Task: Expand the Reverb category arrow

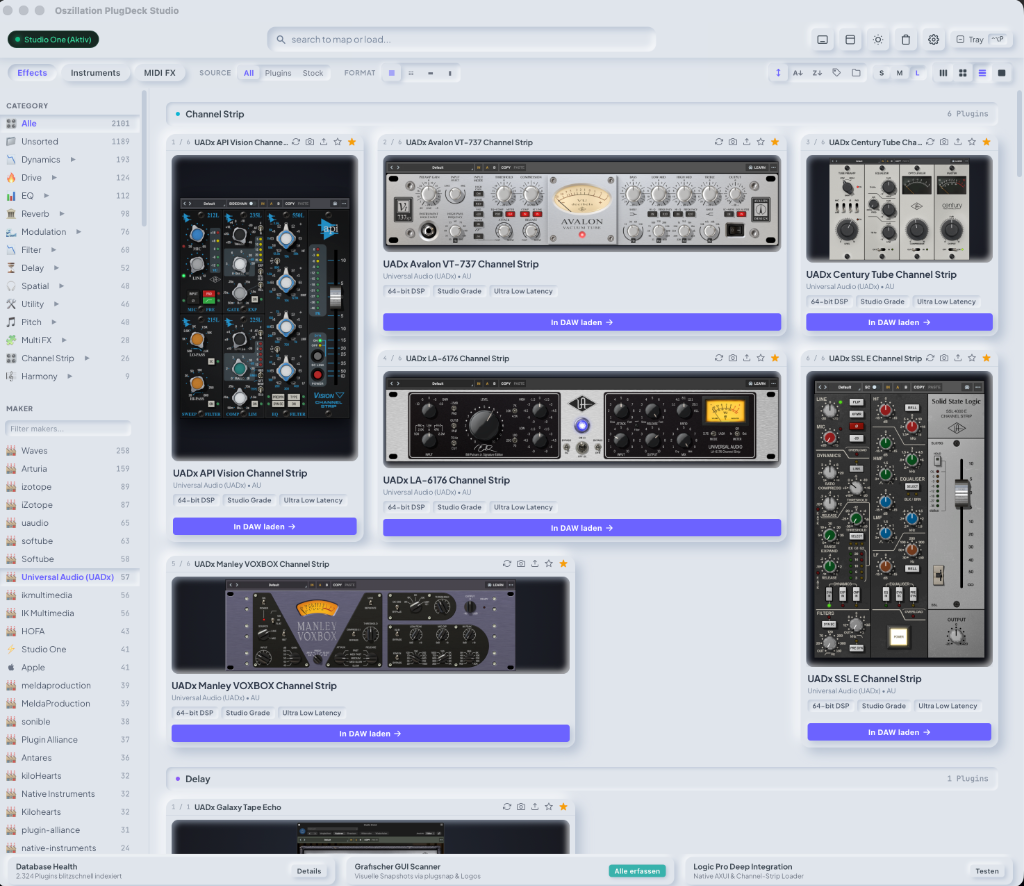Action: (x=62, y=214)
